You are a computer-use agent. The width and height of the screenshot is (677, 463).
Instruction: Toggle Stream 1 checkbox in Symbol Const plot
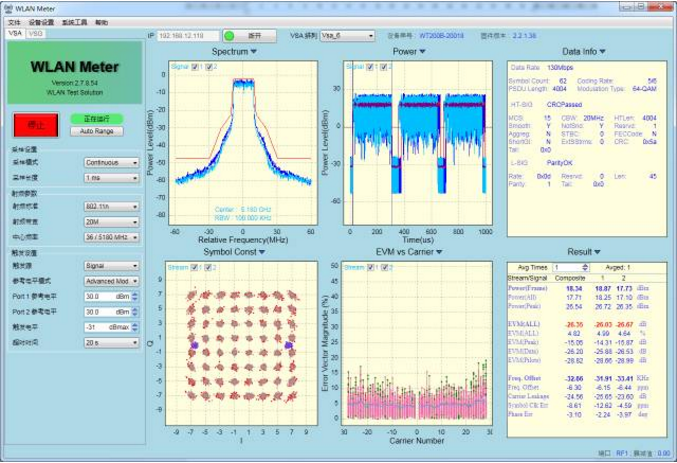194,268
